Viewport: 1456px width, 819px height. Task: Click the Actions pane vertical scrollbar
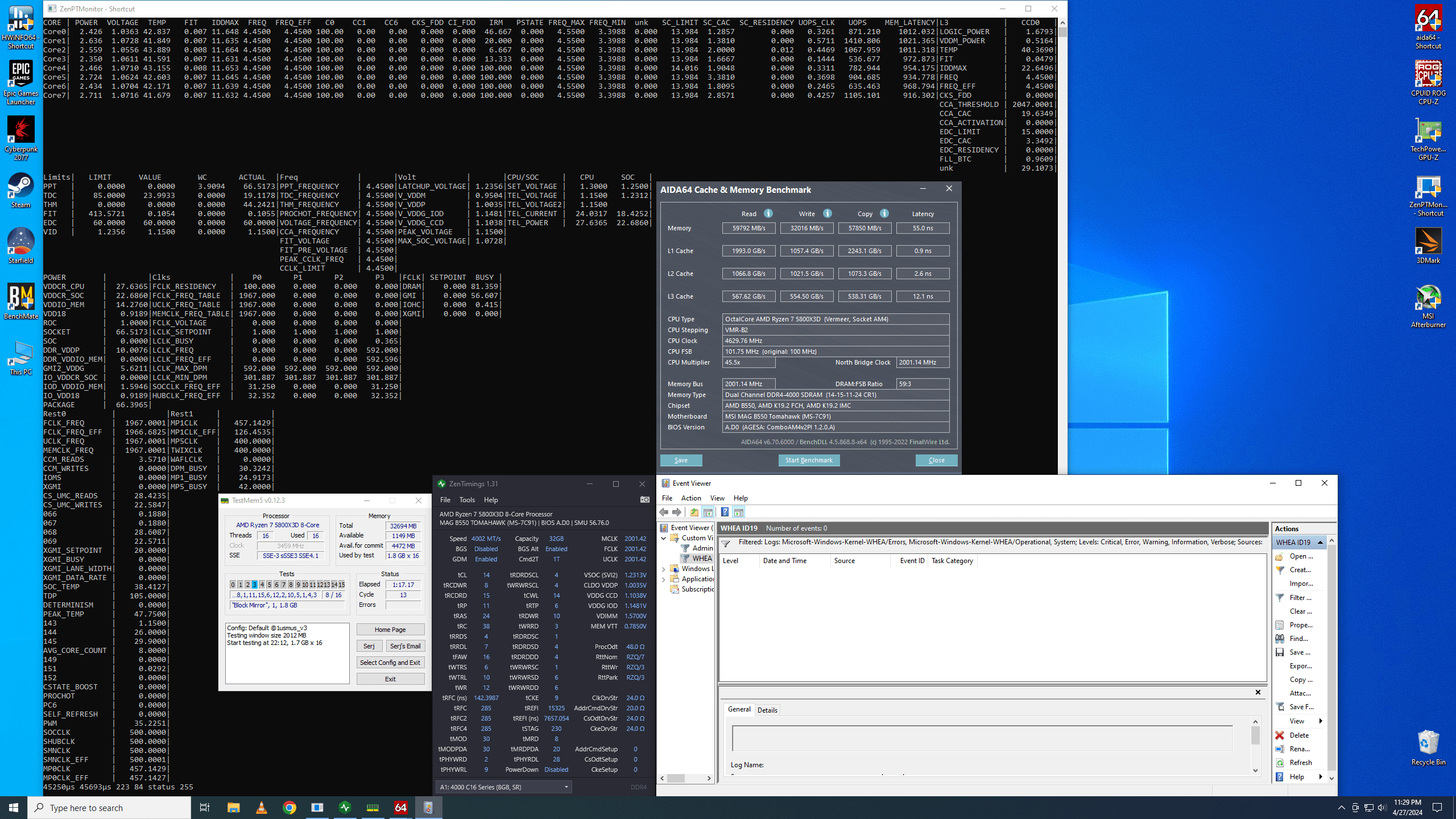click(1331, 659)
